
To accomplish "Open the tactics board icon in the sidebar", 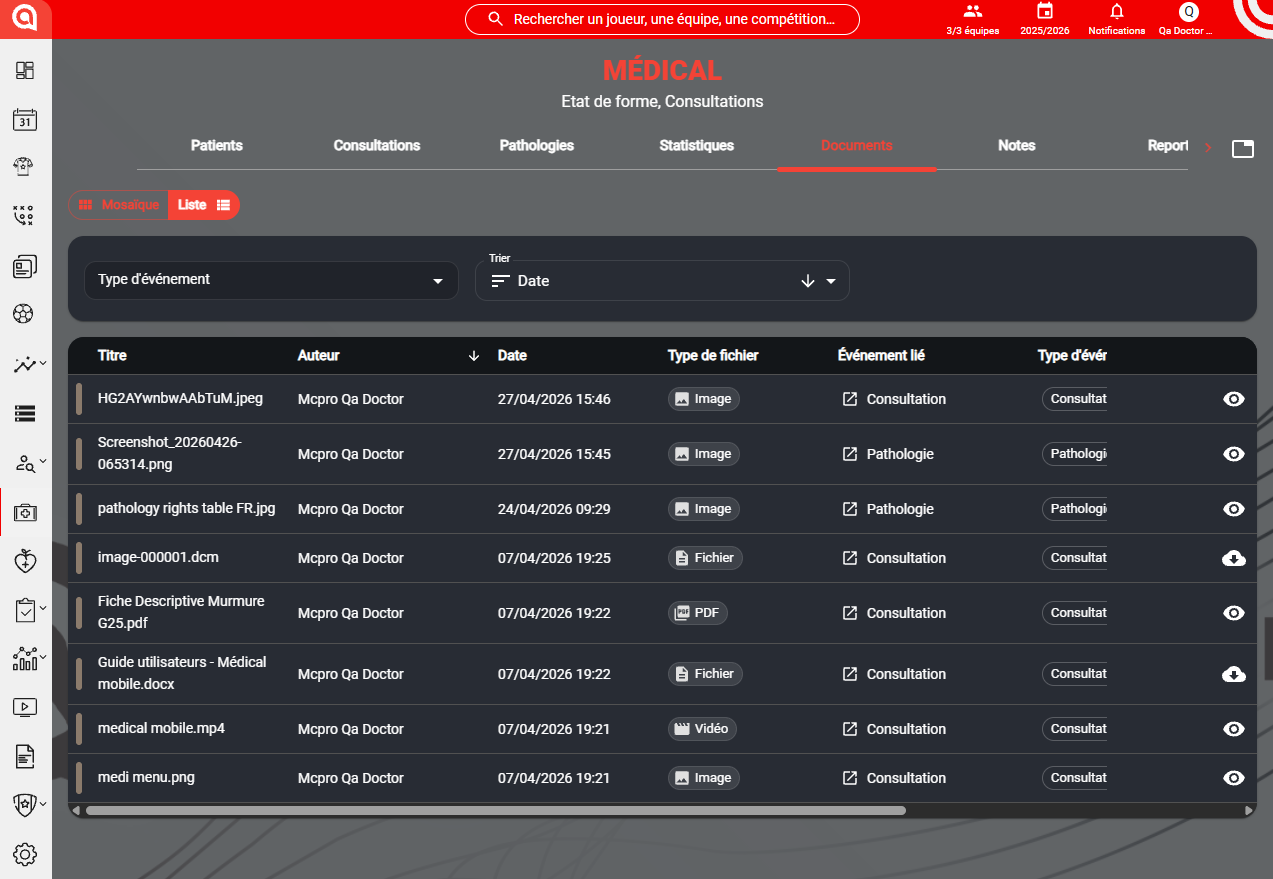I will coord(23,214).
